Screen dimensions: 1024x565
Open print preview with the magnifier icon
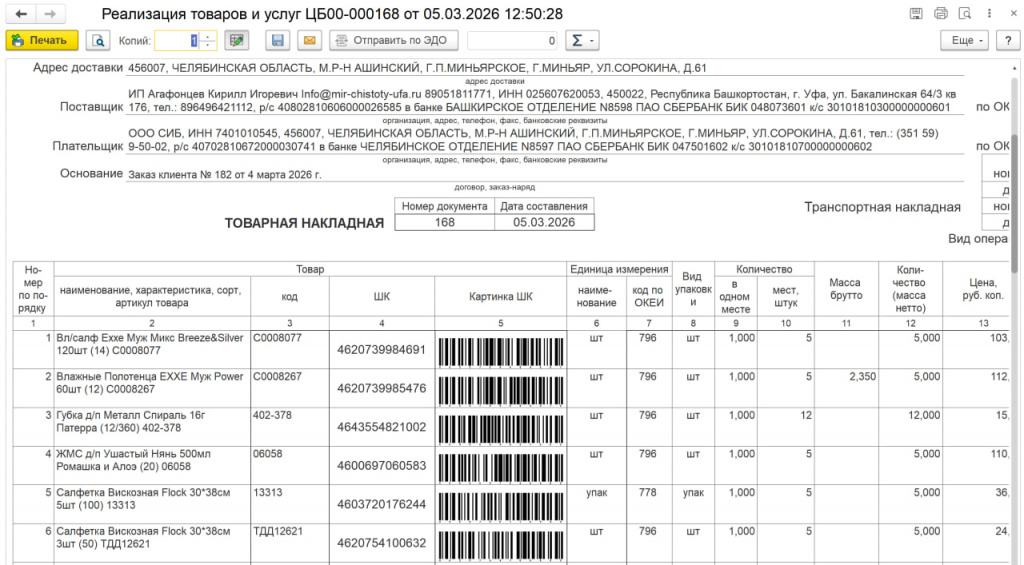click(x=97, y=40)
